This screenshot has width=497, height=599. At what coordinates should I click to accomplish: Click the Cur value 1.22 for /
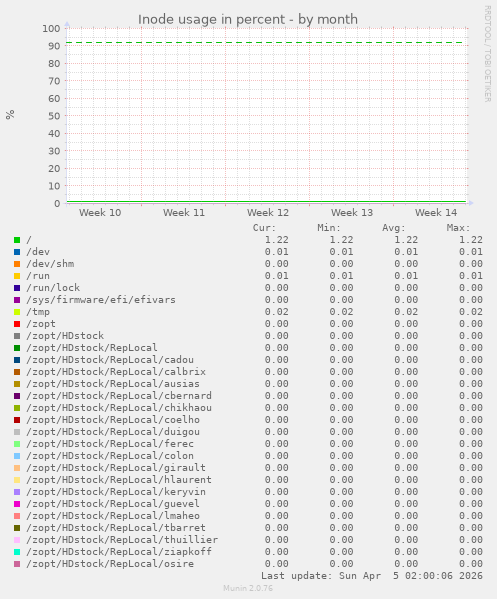pos(277,240)
